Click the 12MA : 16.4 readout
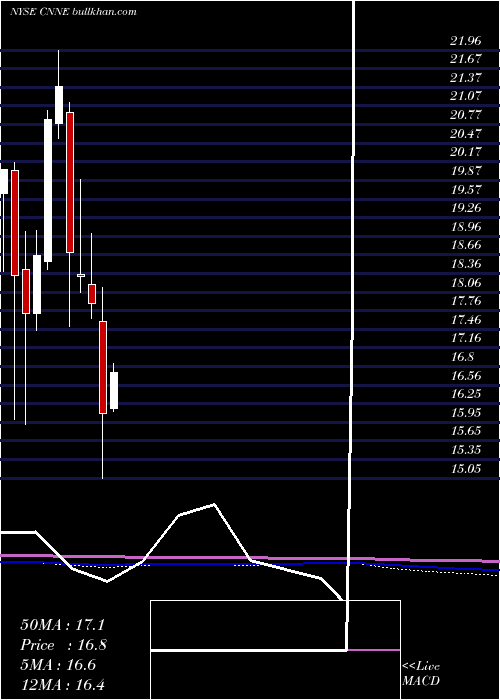 click(x=62, y=684)
